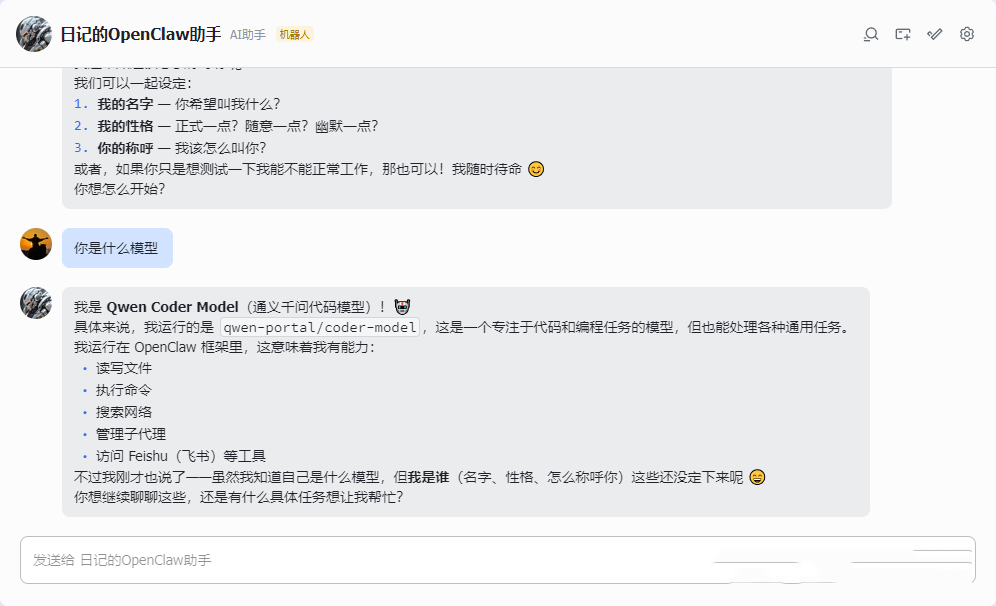
Task: Click the user avatar beside the blue message
Action: (36, 245)
